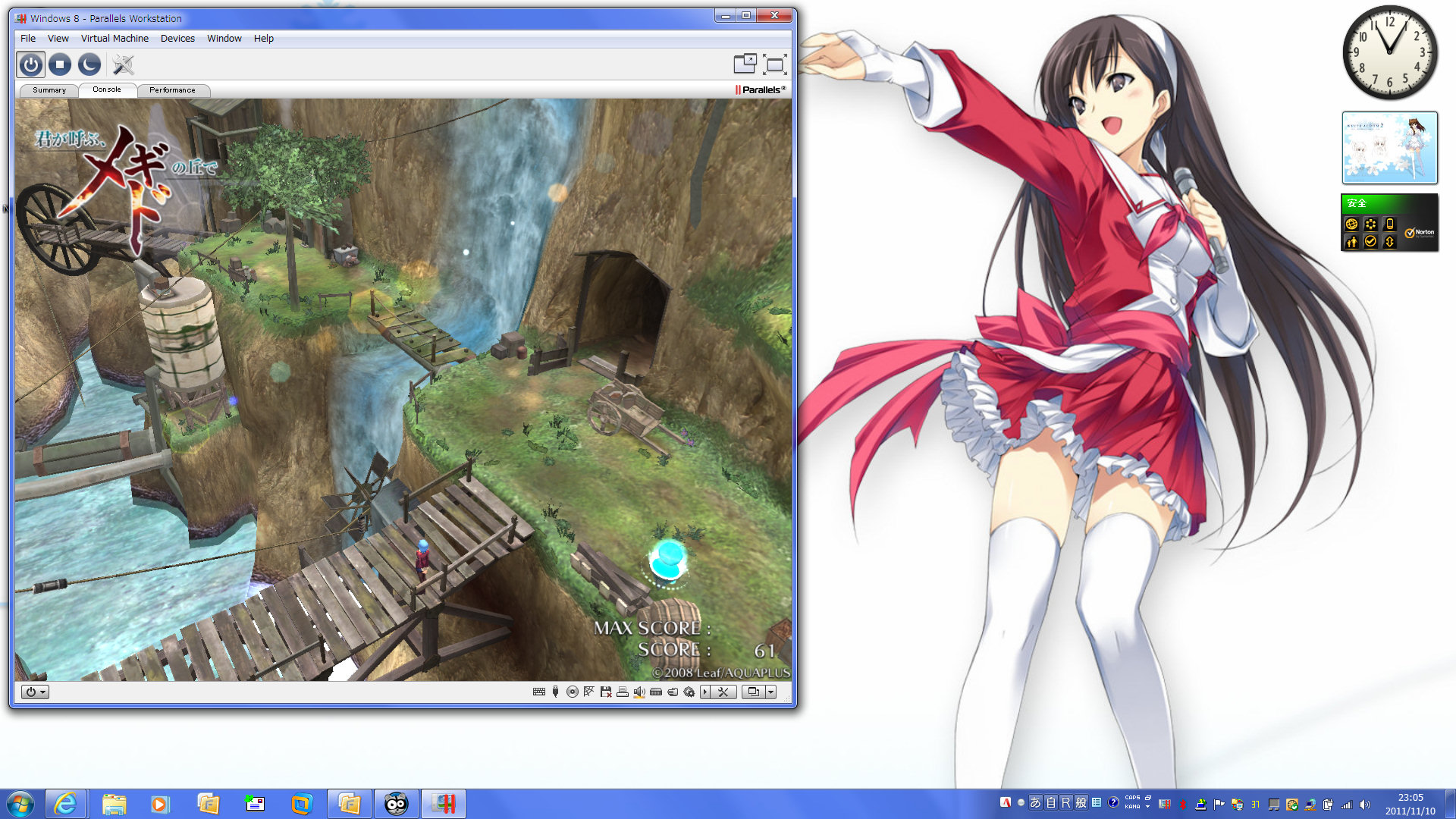Image resolution: width=1456 pixels, height=819 pixels.
Task: Toggle the KANA lock indicator in IME bar
Action: coord(1132,807)
